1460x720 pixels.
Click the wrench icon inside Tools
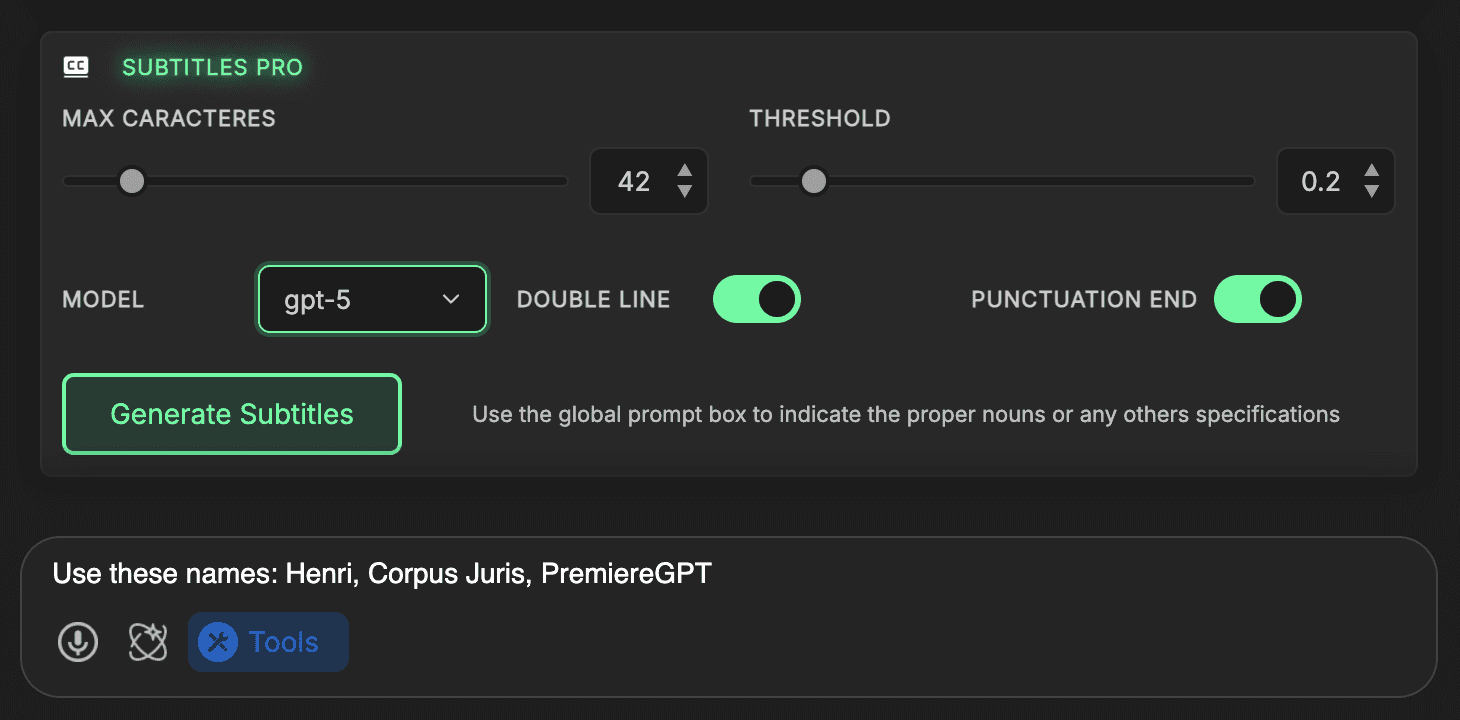click(x=217, y=642)
